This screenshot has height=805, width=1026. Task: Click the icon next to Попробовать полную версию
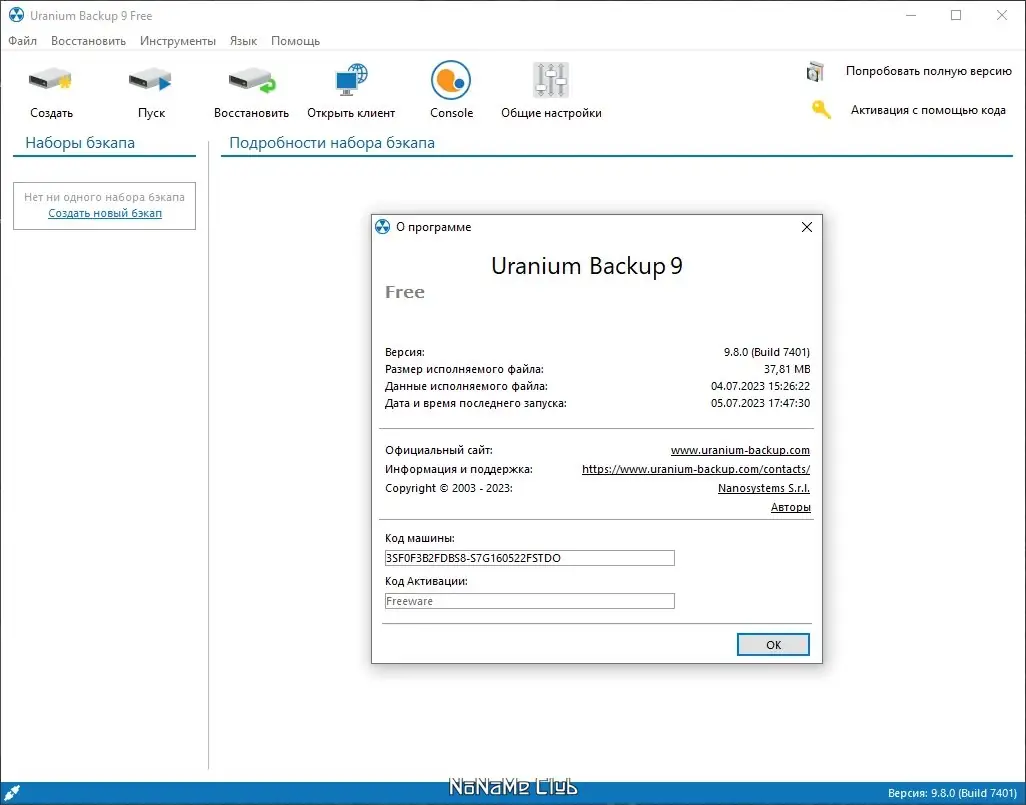click(x=815, y=71)
